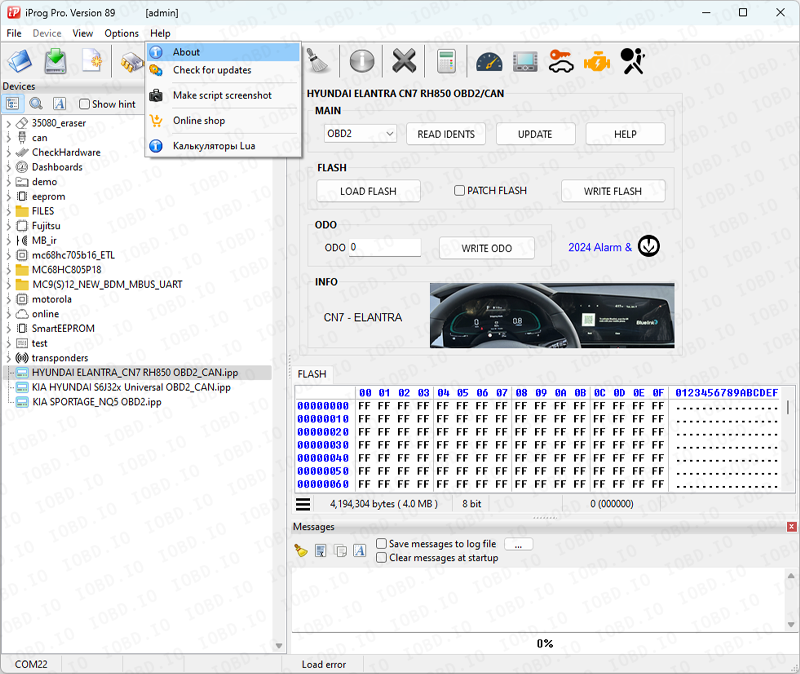Click the log file browse ... button
The image size is (800, 674).
click(518, 544)
